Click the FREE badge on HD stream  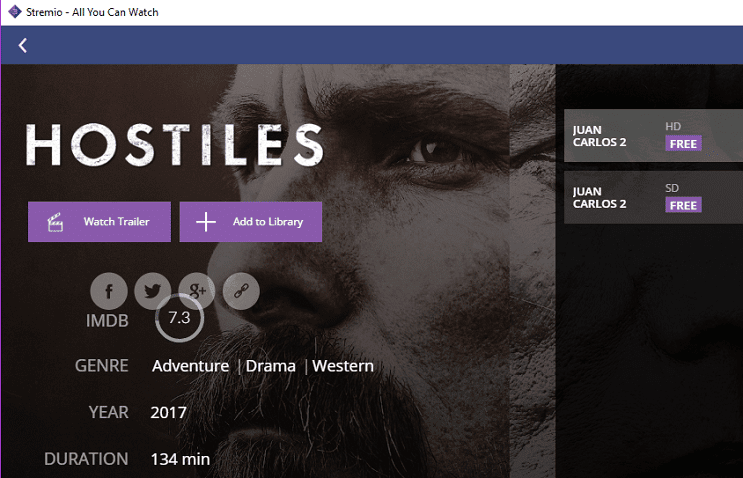(683, 144)
